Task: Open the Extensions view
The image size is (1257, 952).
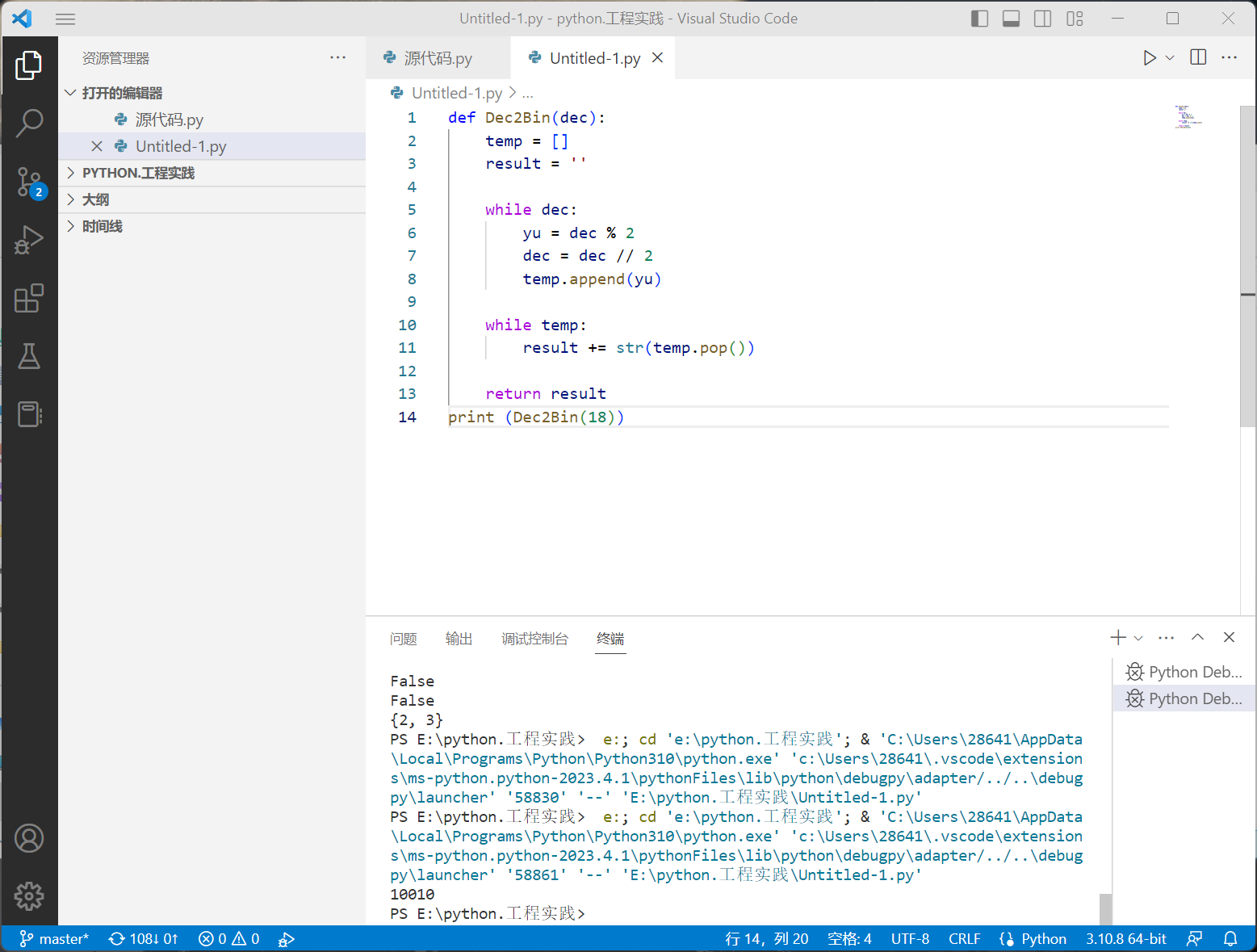Action: [x=29, y=298]
